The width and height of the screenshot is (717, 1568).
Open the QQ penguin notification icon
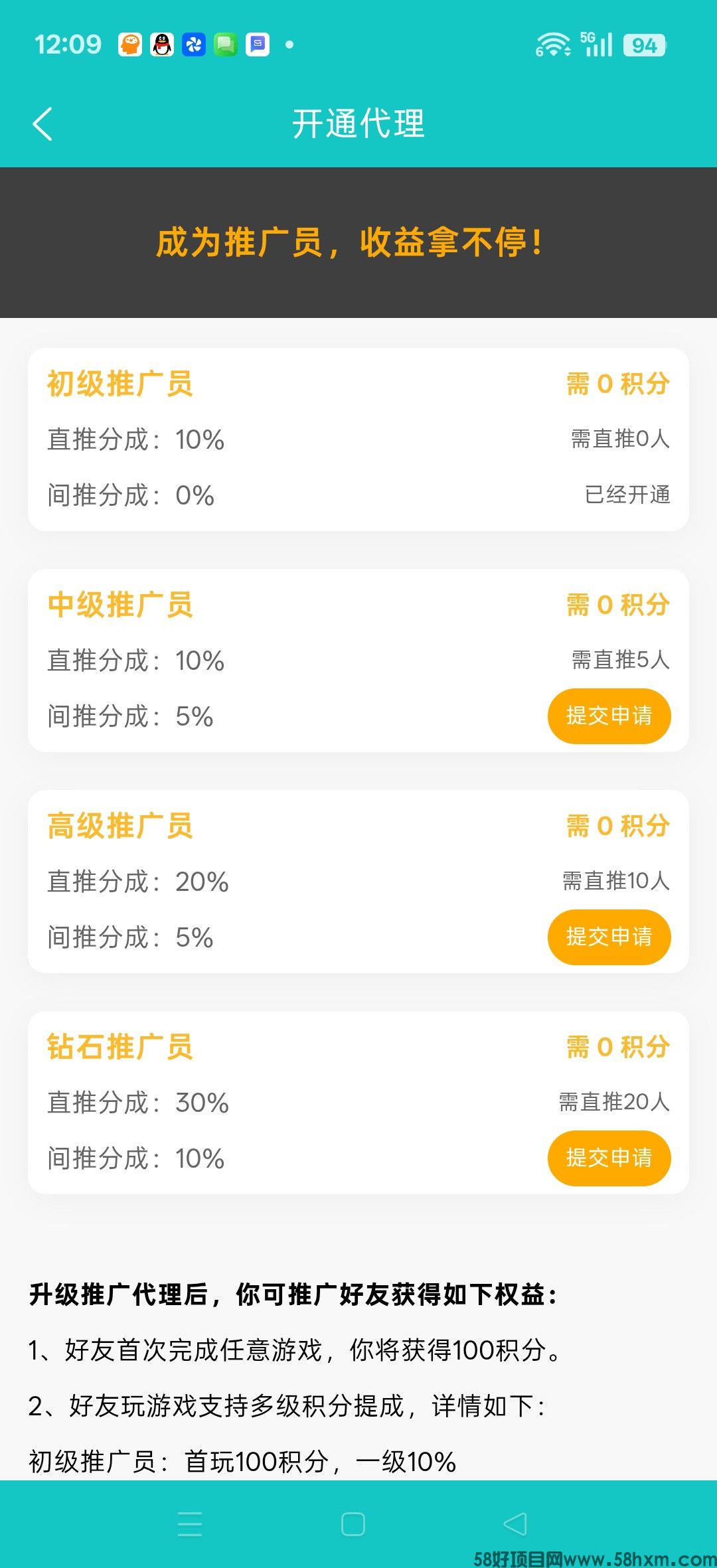162,44
